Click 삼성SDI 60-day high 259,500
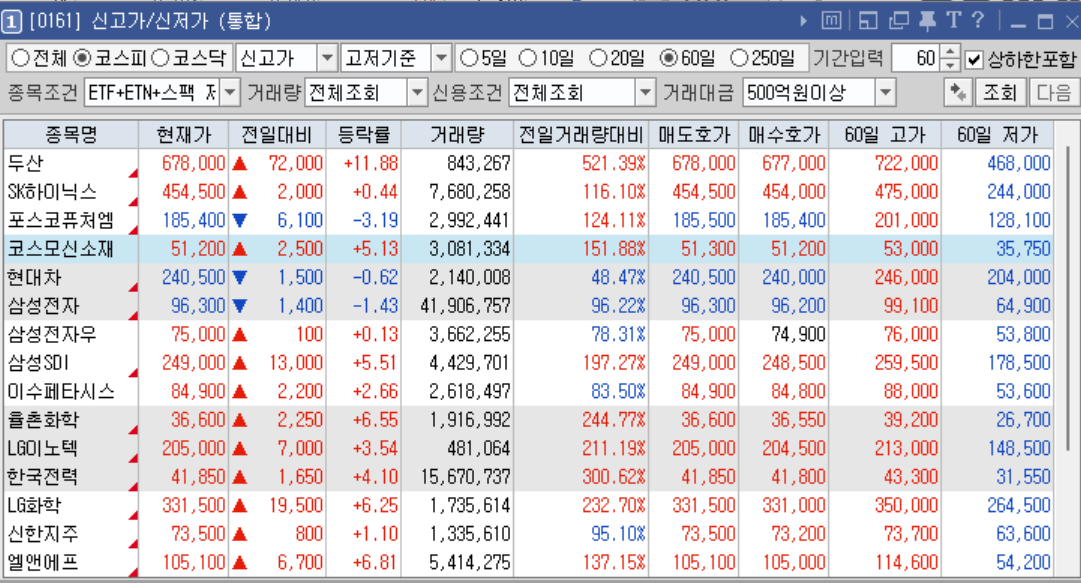 [907, 362]
